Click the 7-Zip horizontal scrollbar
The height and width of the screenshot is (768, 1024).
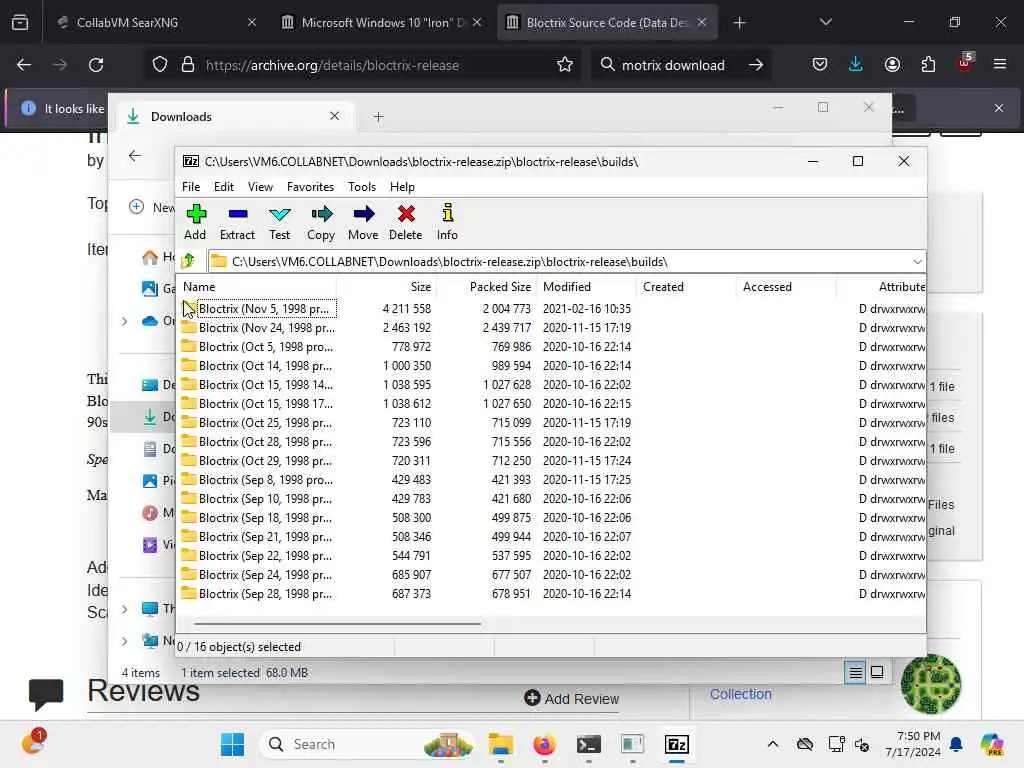coord(338,624)
